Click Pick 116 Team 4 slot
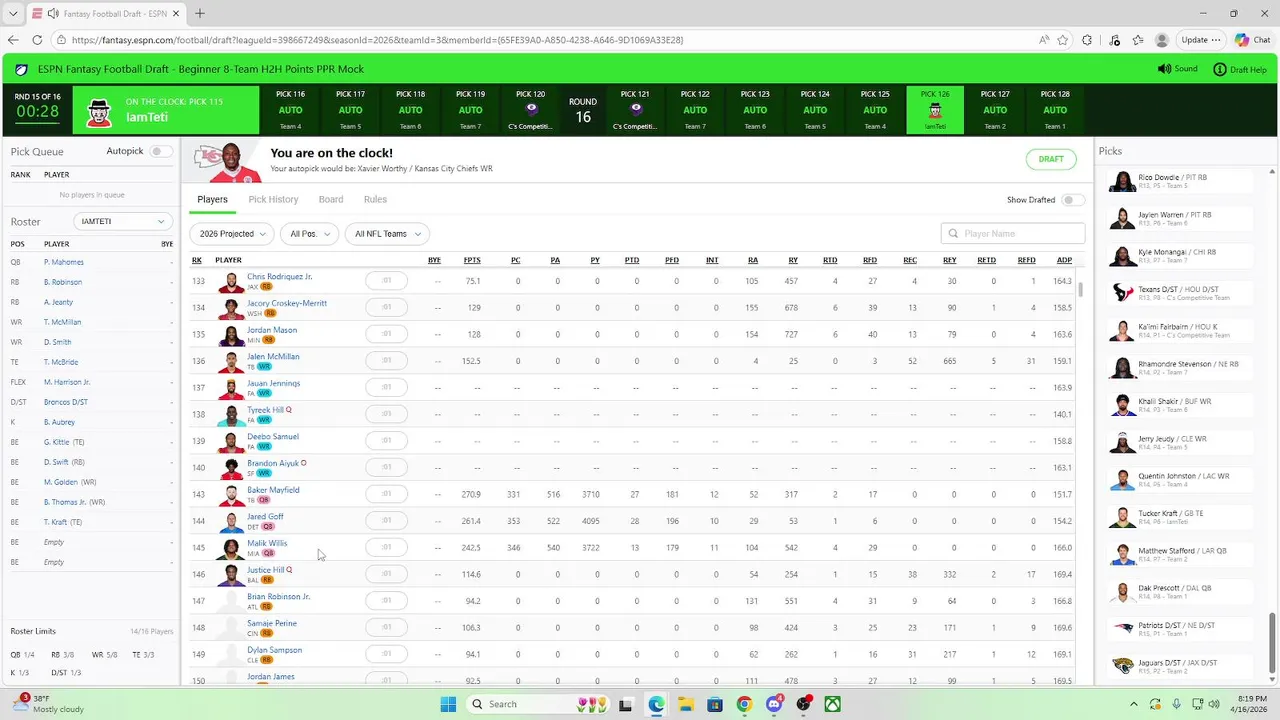Image resolution: width=1280 pixels, height=720 pixels. (290, 110)
